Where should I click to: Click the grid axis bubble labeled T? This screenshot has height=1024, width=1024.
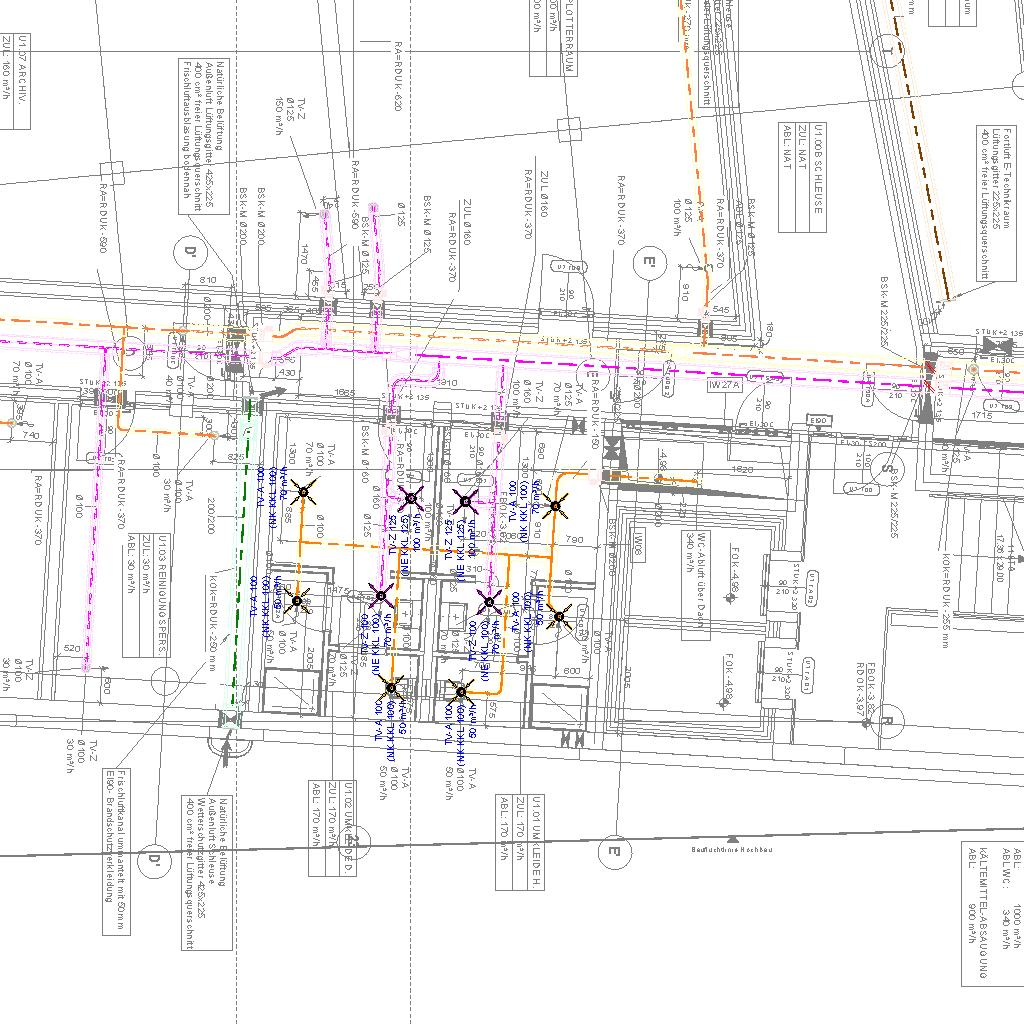pos(886,48)
